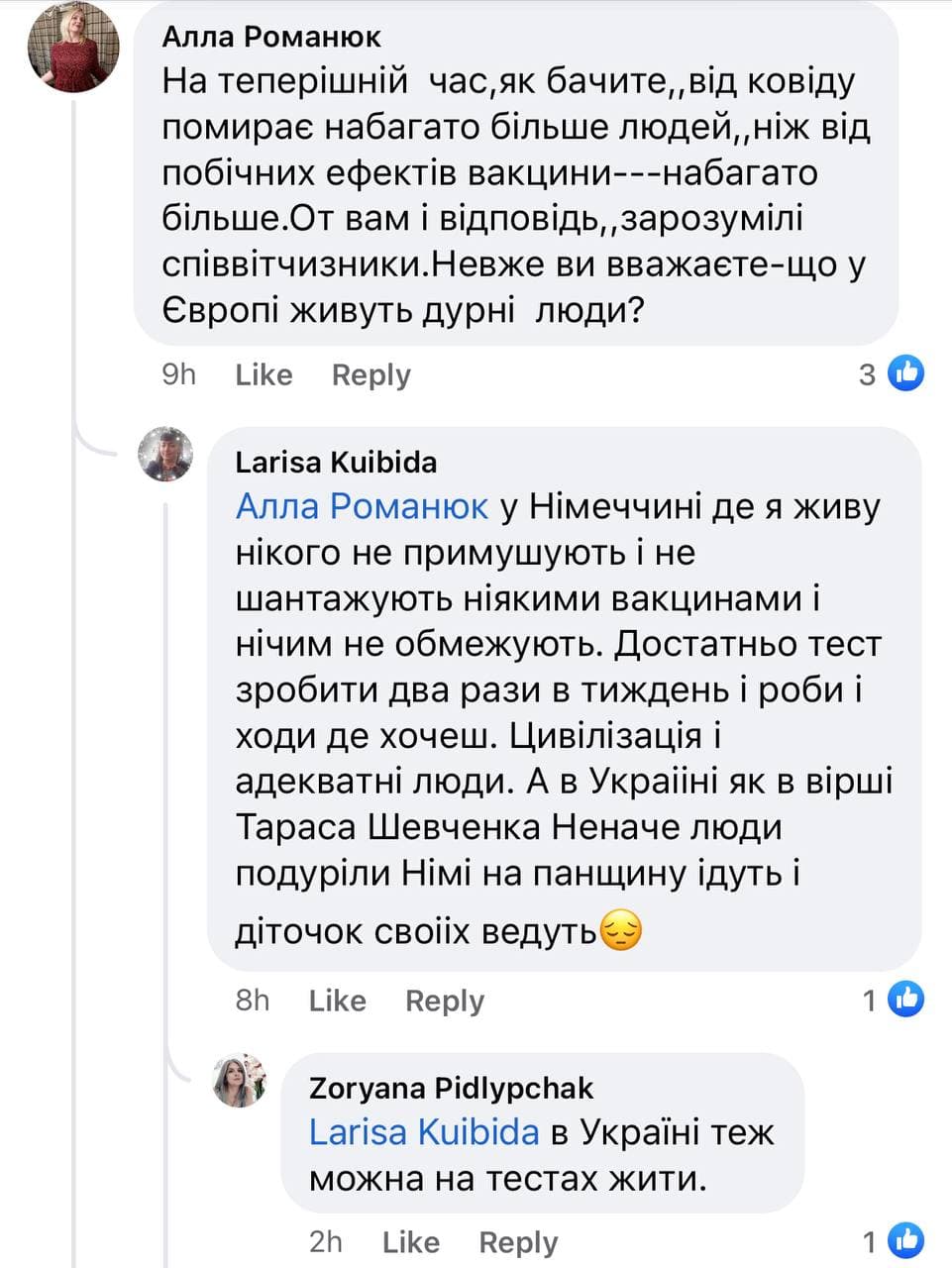Image resolution: width=952 pixels, height=1268 pixels.
Task: Open Larisa Kuibida's profile avatar
Action: pyautogui.click(x=165, y=455)
